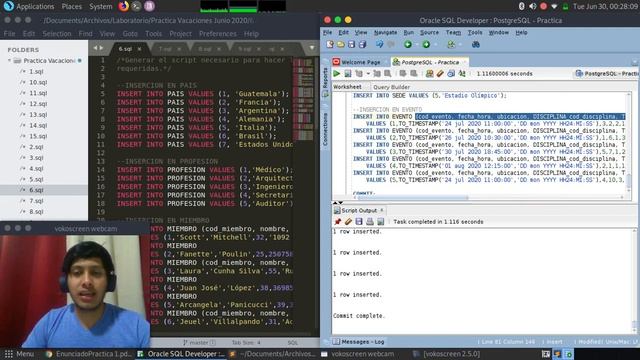Collapse the Practica Vacaciones folder in sidebar

click(9, 60)
